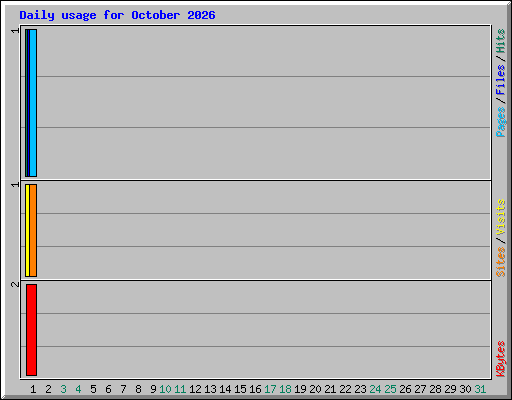The image size is (512, 400).
Task: Click the Pages legend label
Action: tap(500, 122)
